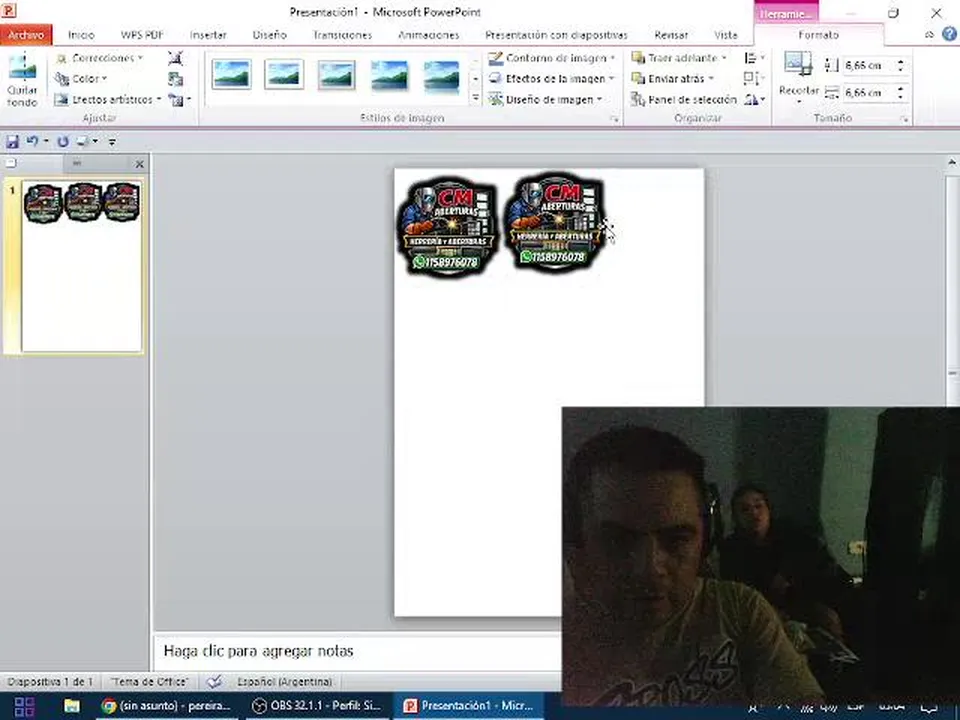Apply the third picture style thumbnail

point(336,75)
